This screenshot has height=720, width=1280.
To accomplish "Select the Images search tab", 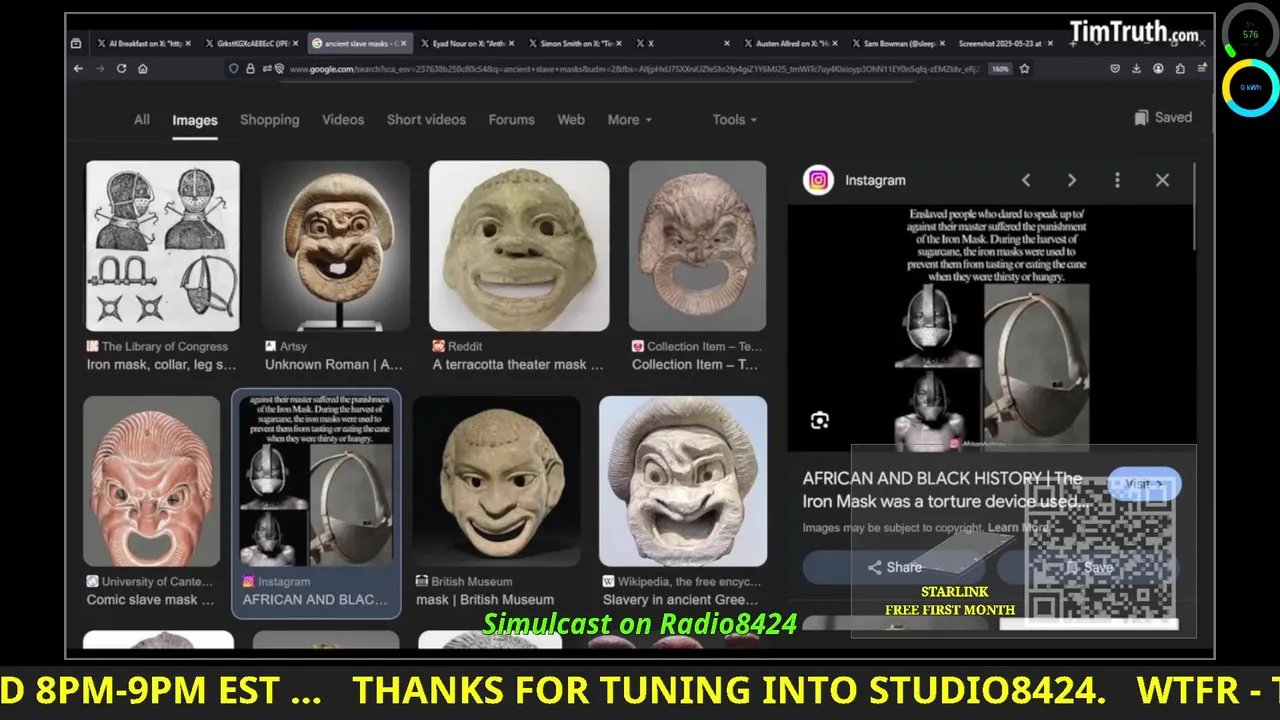I will [194, 120].
